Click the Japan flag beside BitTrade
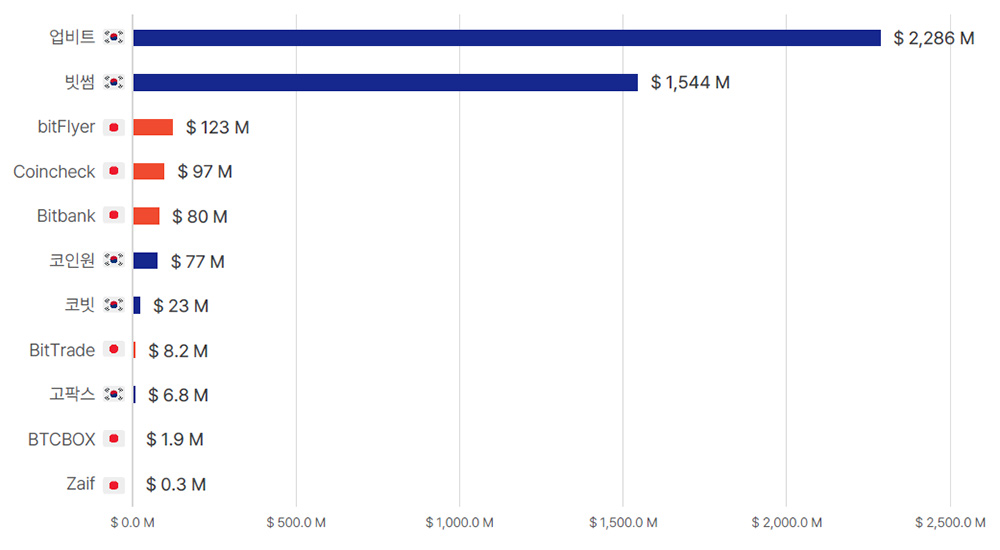1000x550 pixels. pos(114,349)
